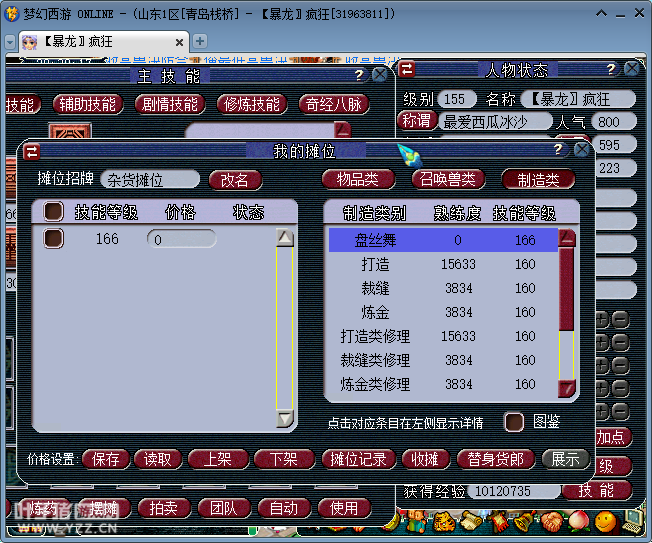Image resolution: width=652 pixels, height=543 pixels.
Task: Enable the 图鉴 checkbox
Action: 514,422
